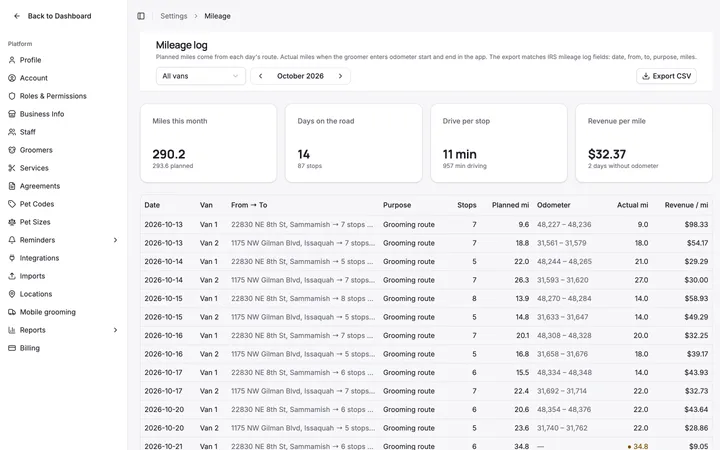Click revenue value $43.93

(x=696, y=372)
